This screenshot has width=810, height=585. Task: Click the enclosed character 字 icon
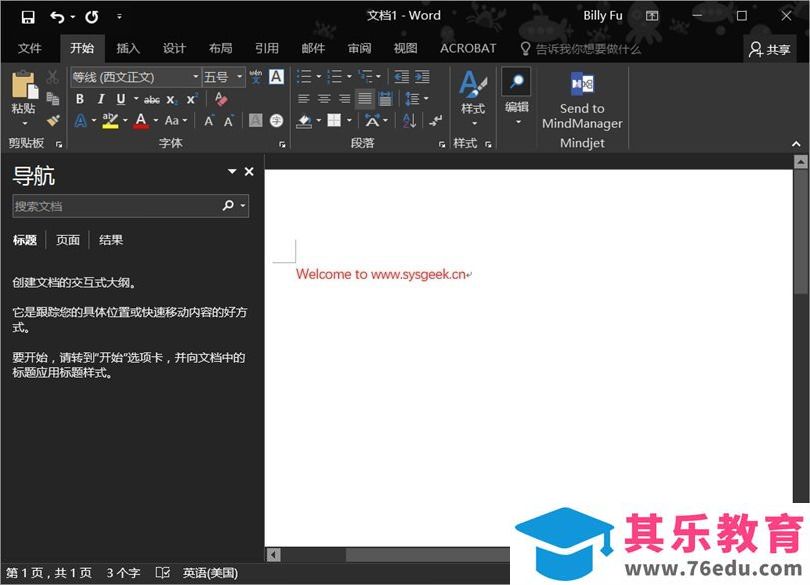click(277, 120)
